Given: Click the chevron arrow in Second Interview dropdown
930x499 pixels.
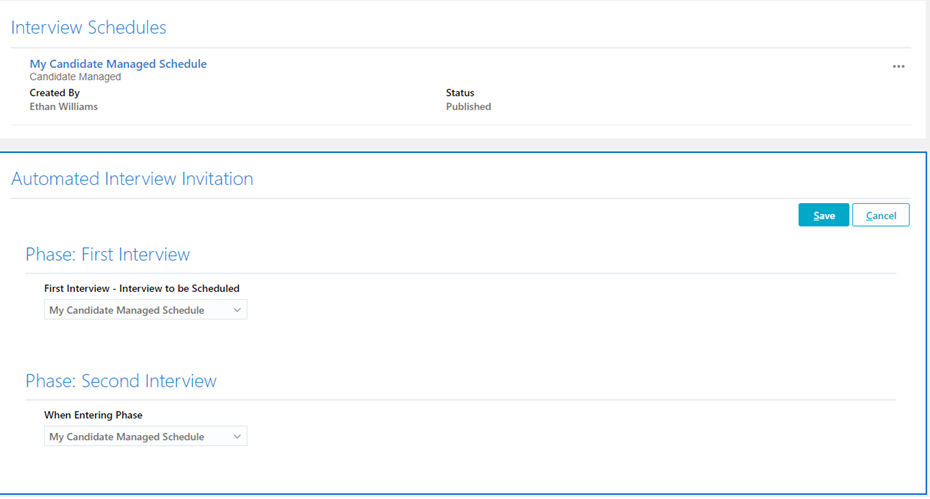Looking at the screenshot, I should [237, 437].
